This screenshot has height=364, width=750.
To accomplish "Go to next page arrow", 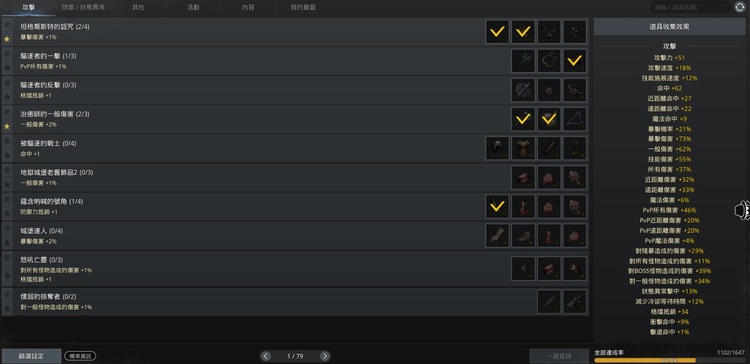I will click(x=324, y=356).
